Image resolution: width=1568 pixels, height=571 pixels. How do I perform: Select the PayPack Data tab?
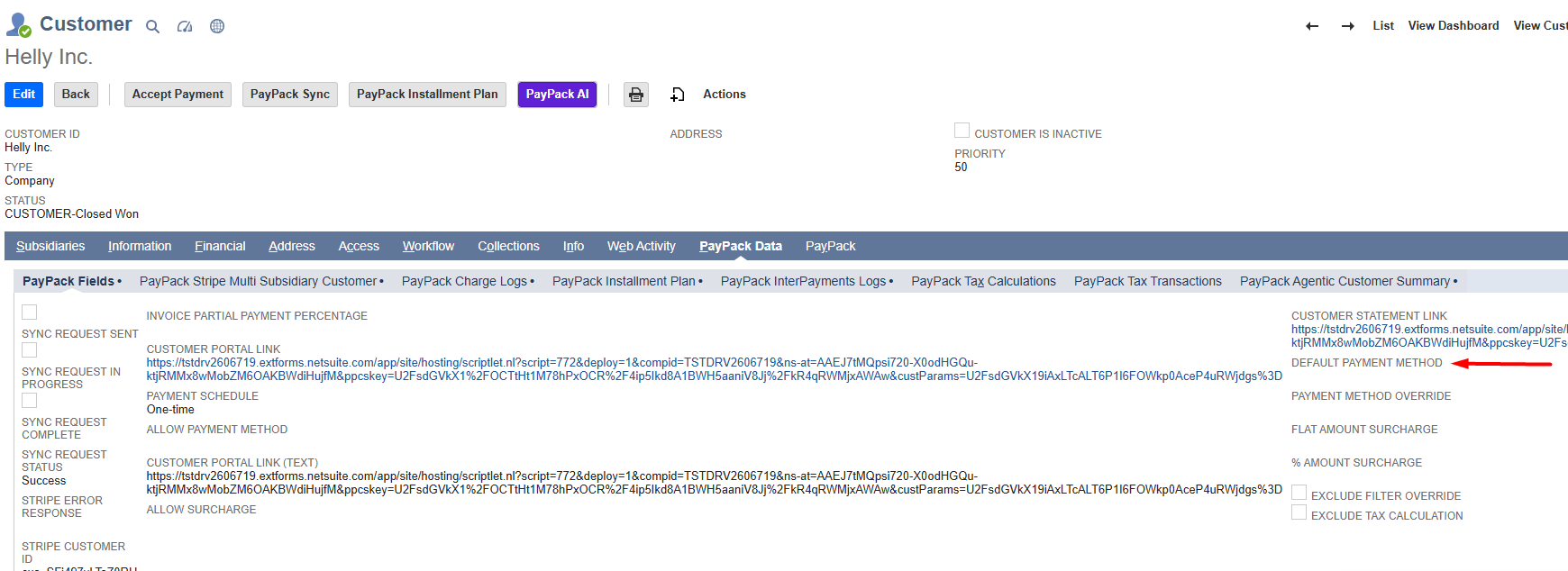(x=741, y=246)
